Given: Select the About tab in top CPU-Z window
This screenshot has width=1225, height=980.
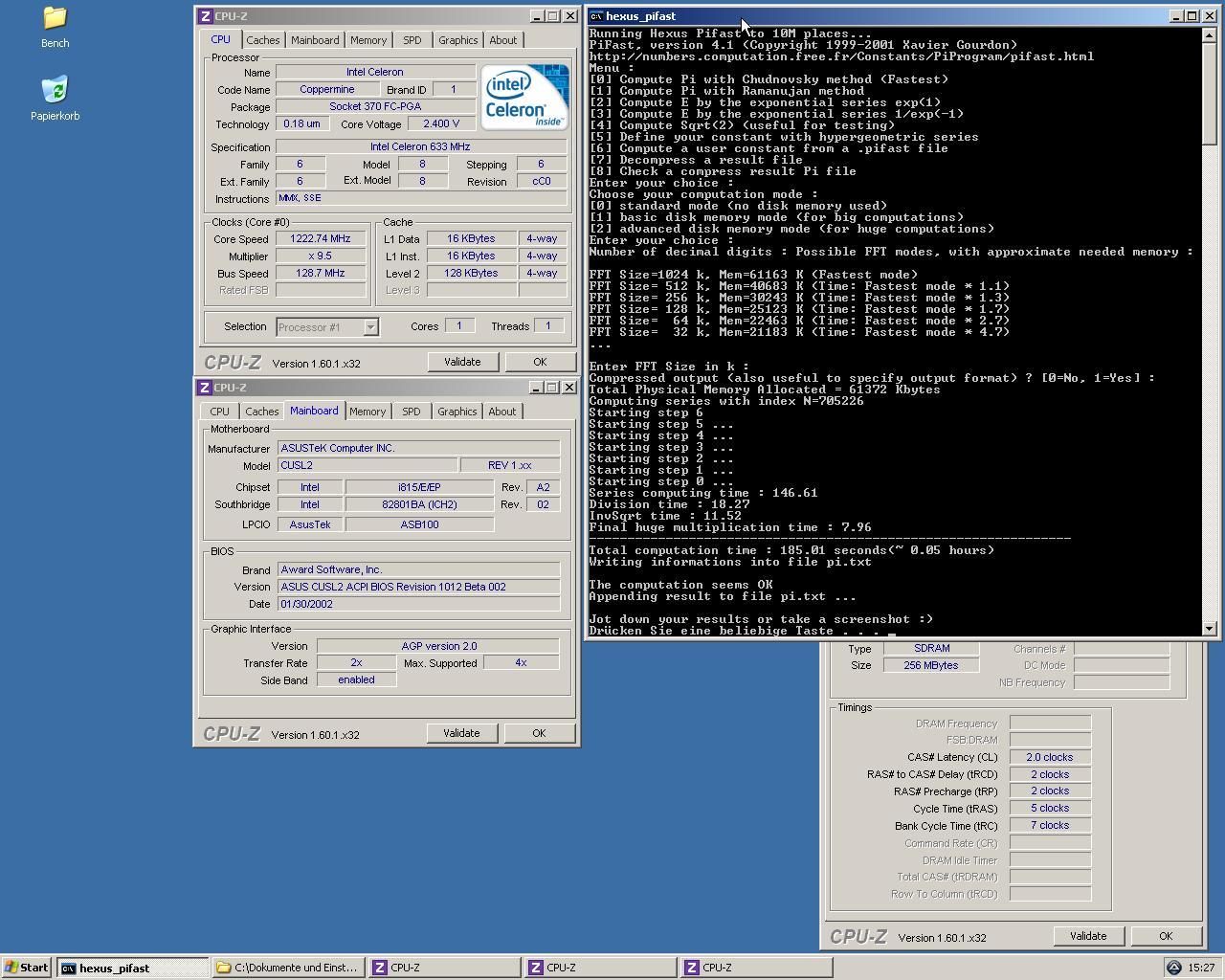Looking at the screenshot, I should coord(503,40).
